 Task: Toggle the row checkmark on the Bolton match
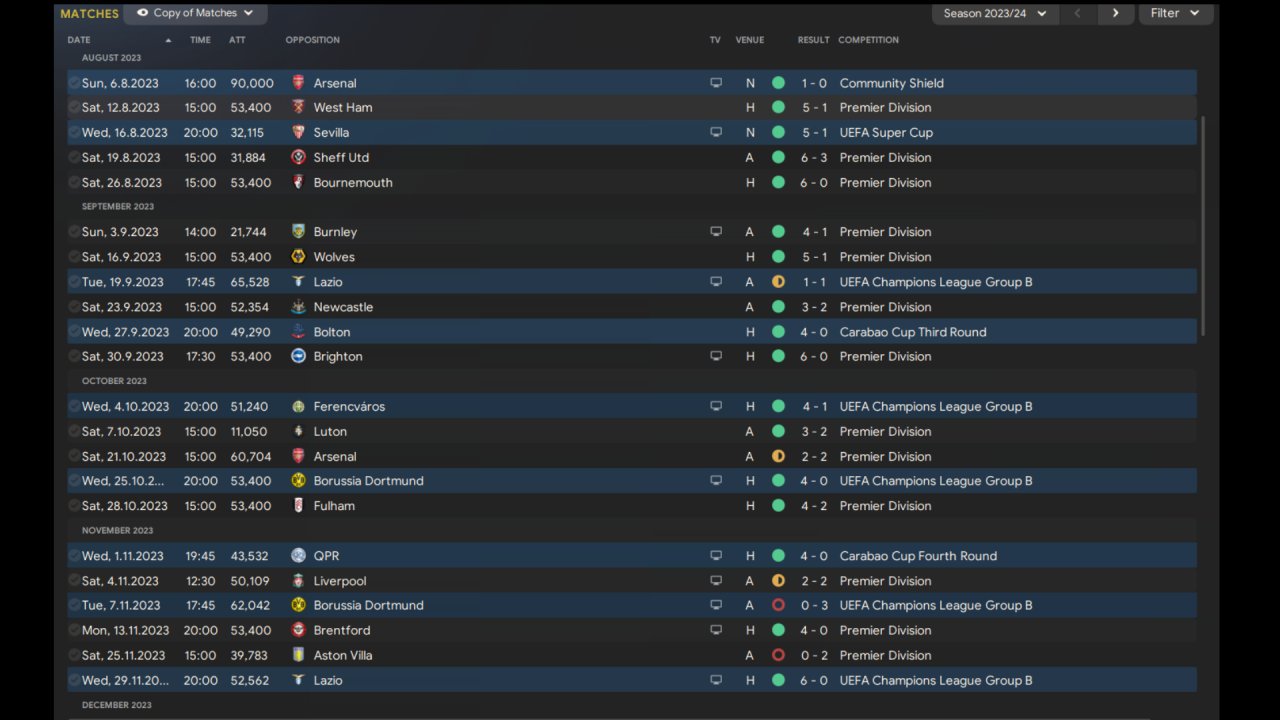(74, 332)
